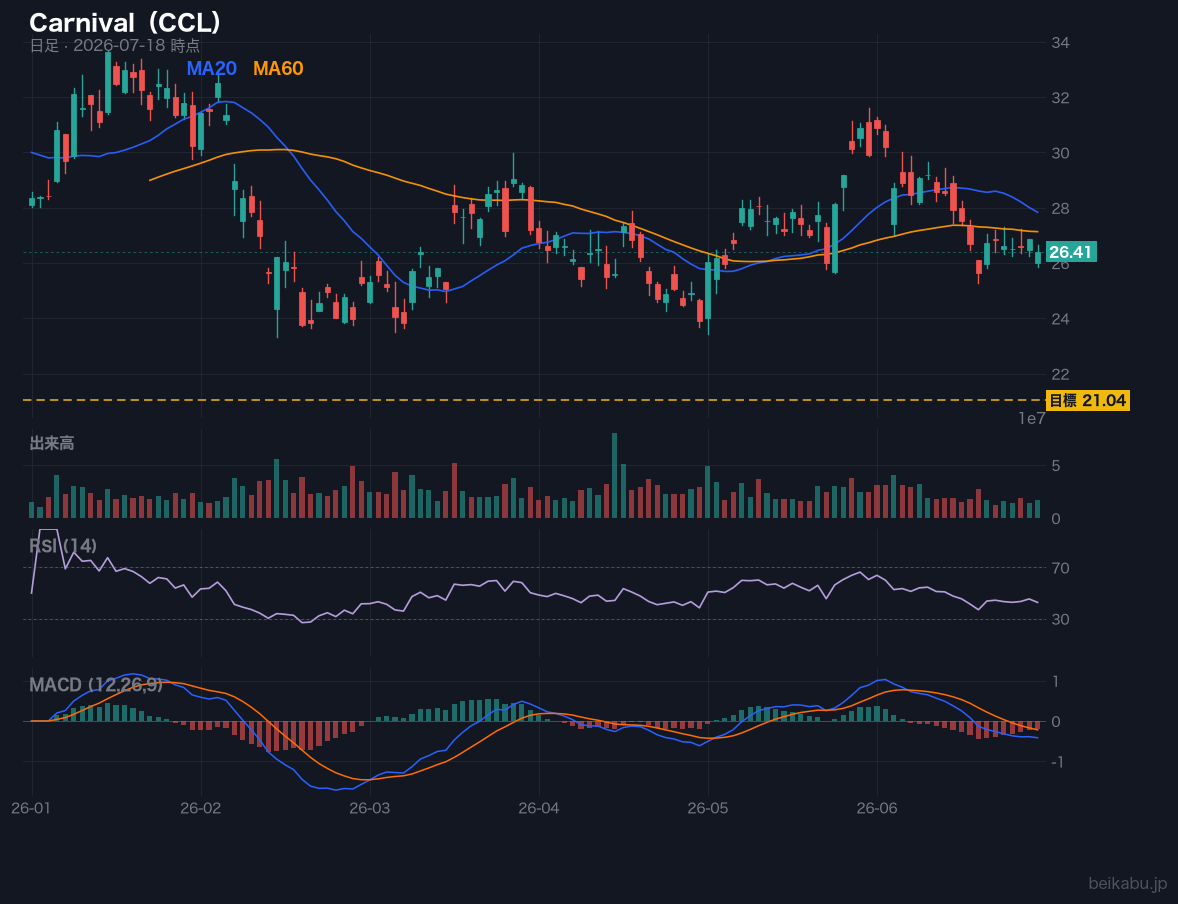Click the 1e7 volume scale label
The width and height of the screenshot is (1178, 904).
pos(1032,419)
